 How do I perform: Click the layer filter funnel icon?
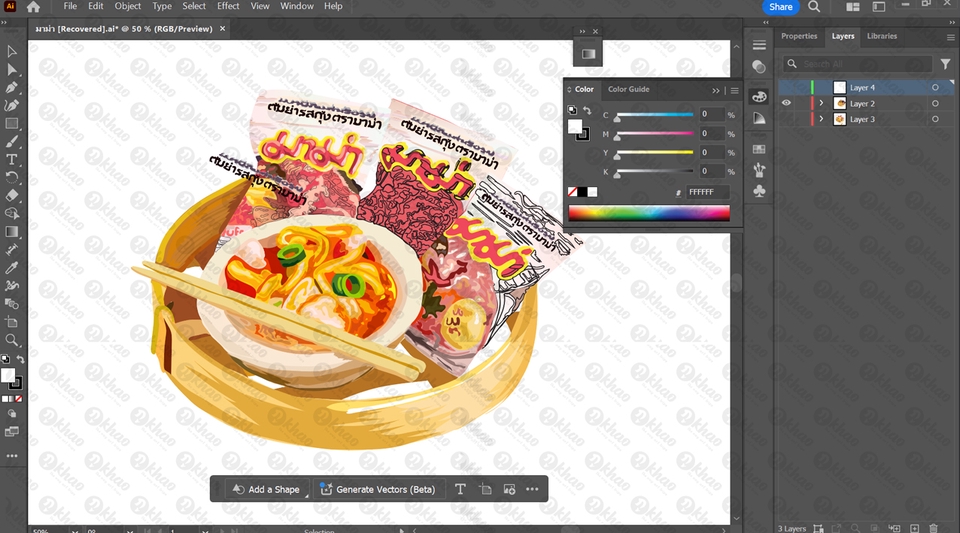(945, 64)
